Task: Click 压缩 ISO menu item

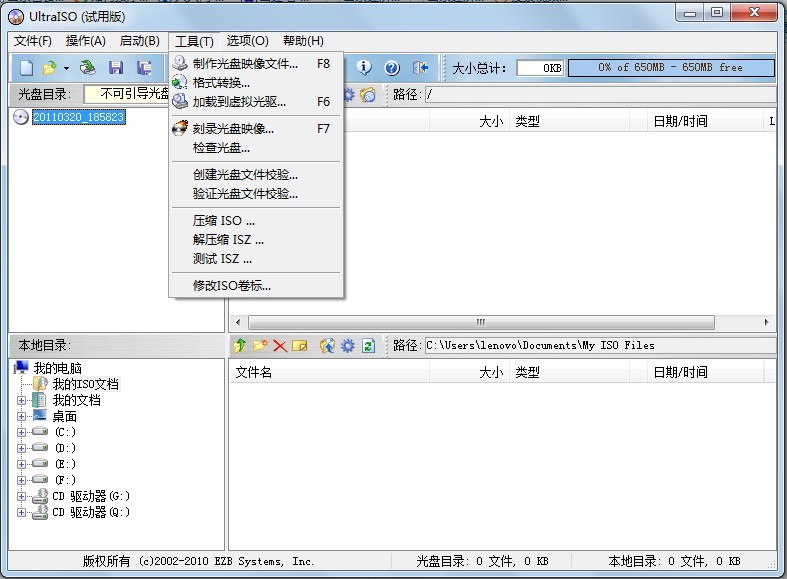Action: click(224, 220)
